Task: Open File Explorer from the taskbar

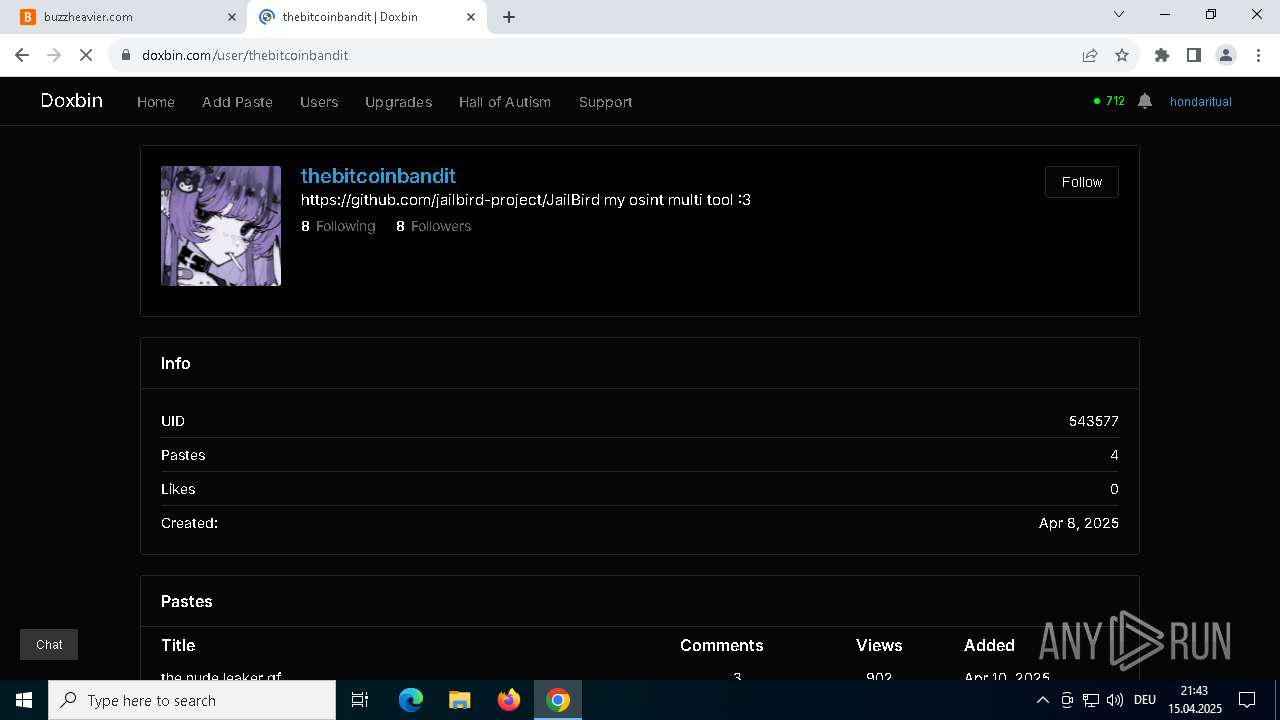Action: click(x=460, y=700)
